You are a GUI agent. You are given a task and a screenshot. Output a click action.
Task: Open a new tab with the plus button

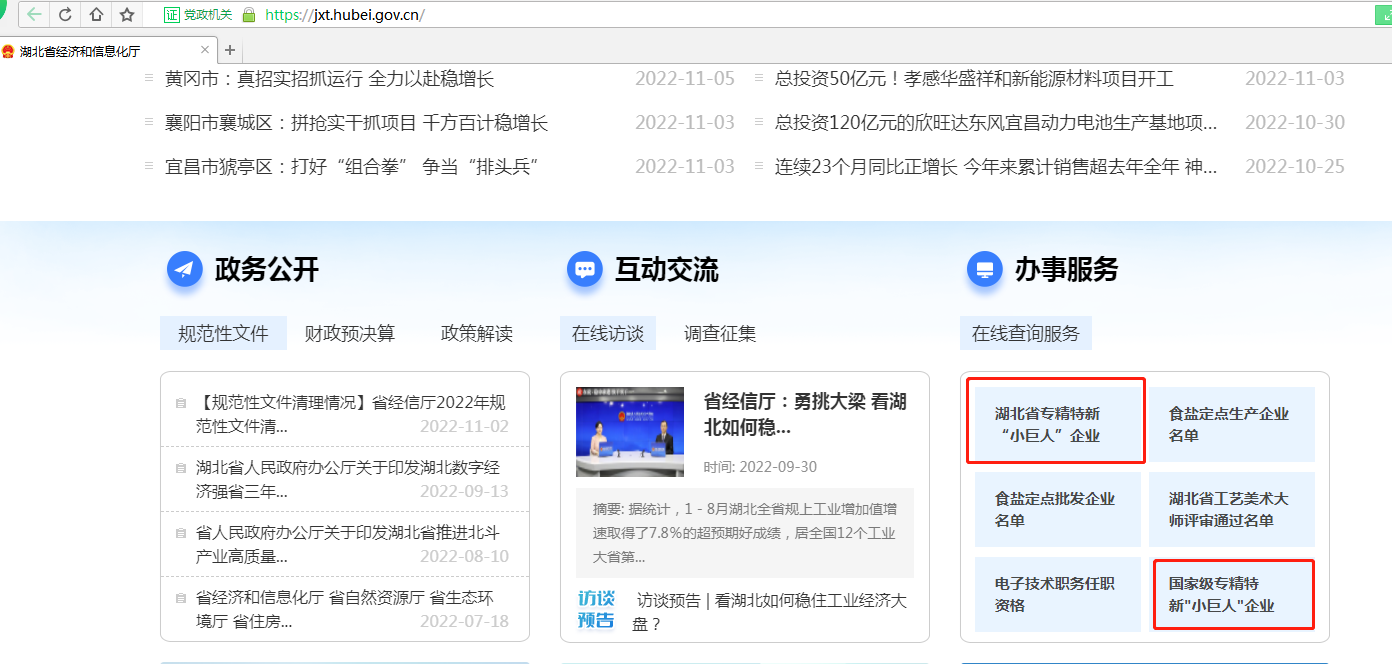(x=230, y=50)
